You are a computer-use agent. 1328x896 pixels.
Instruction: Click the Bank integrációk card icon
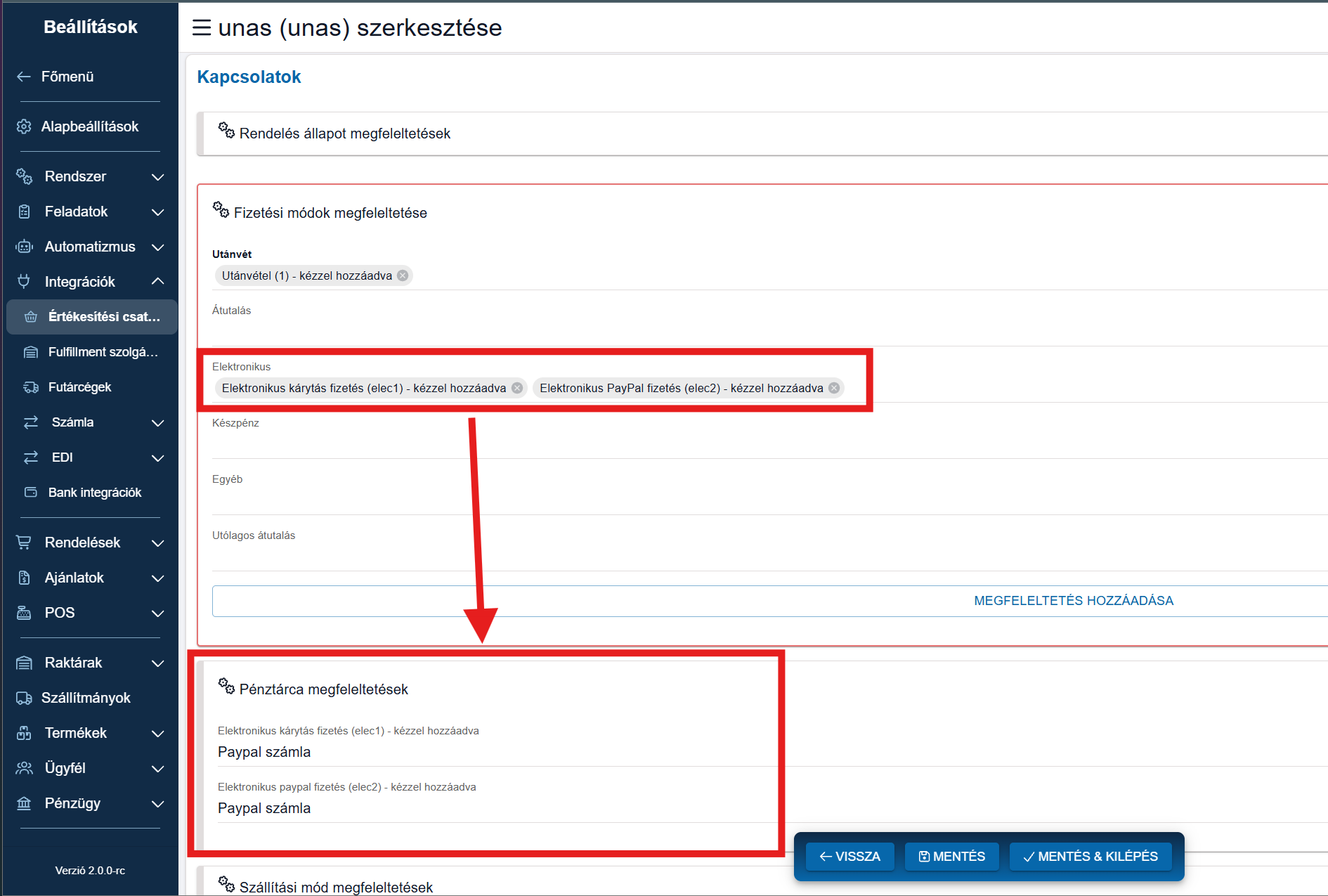31,493
